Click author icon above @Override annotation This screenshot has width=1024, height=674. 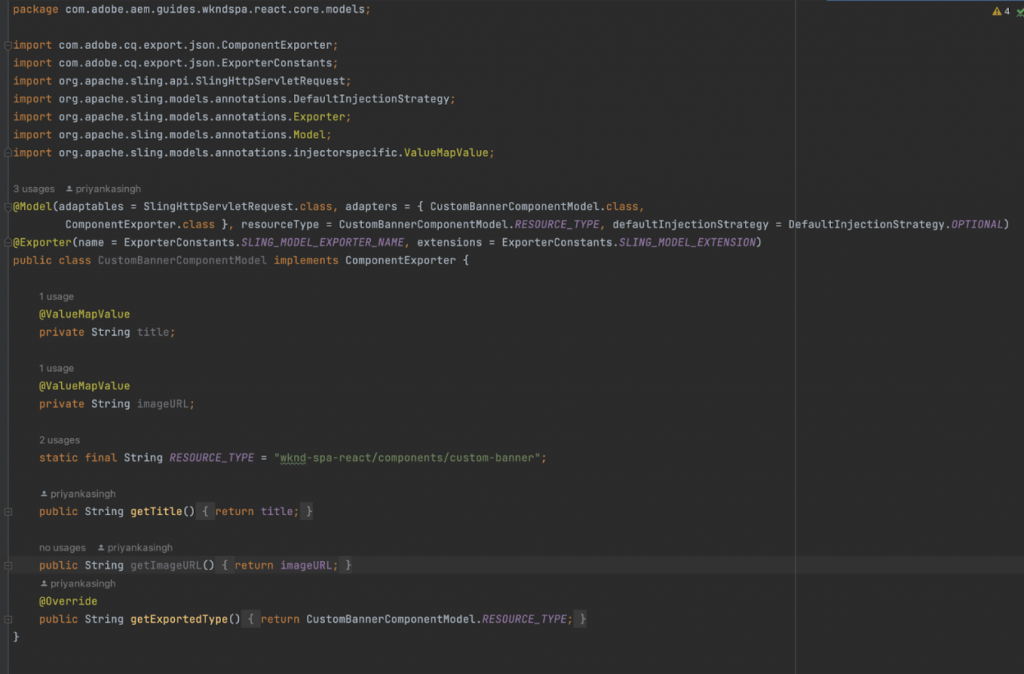click(x=44, y=583)
